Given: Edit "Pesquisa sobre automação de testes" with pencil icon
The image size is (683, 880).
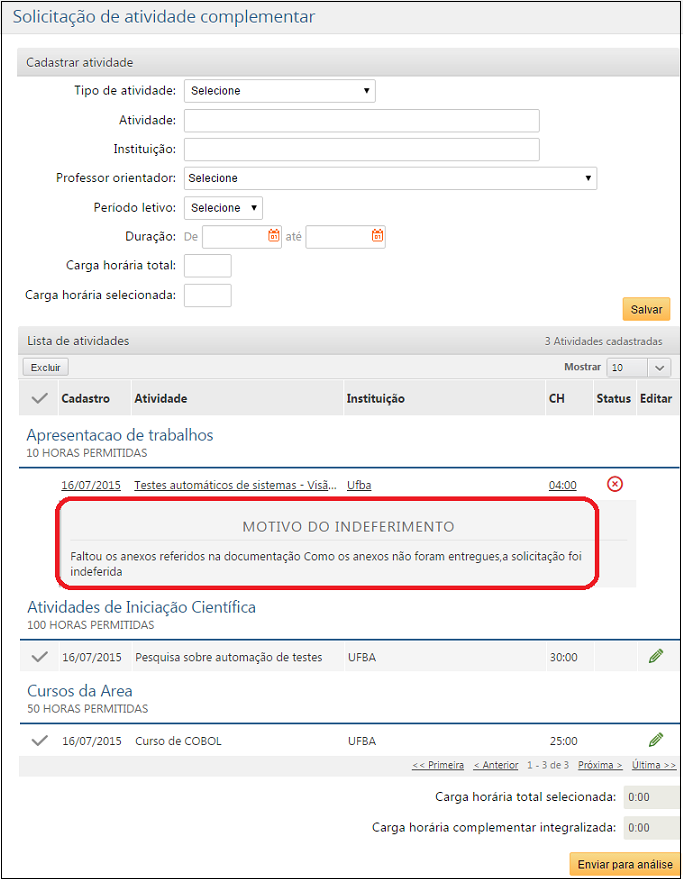Looking at the screenshot, I should tap(655, 656).
